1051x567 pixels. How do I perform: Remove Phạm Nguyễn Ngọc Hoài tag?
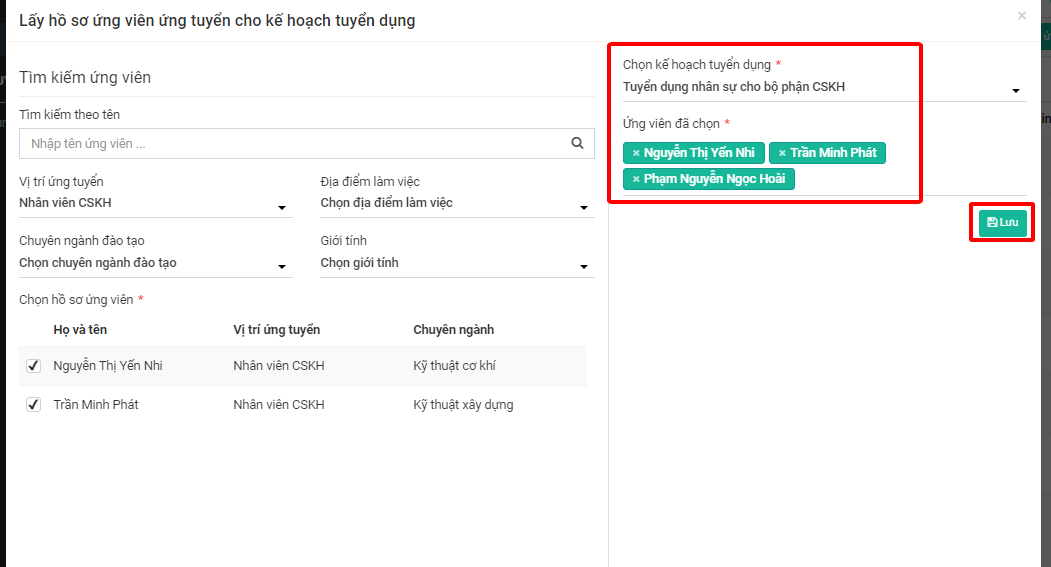[x=636, y=179]
